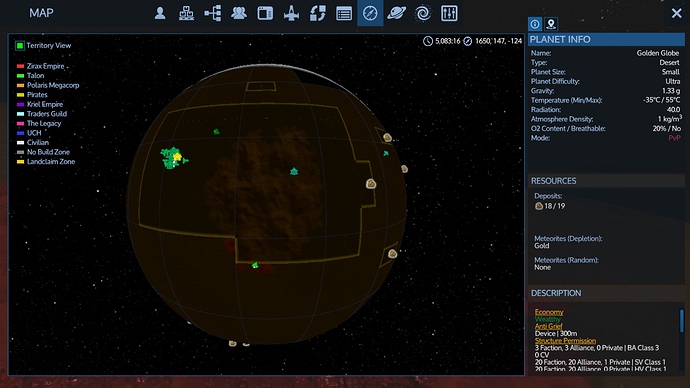Open the player profile icon
The width and height of the screenshot is (690, 388).
tap(160, 13)
